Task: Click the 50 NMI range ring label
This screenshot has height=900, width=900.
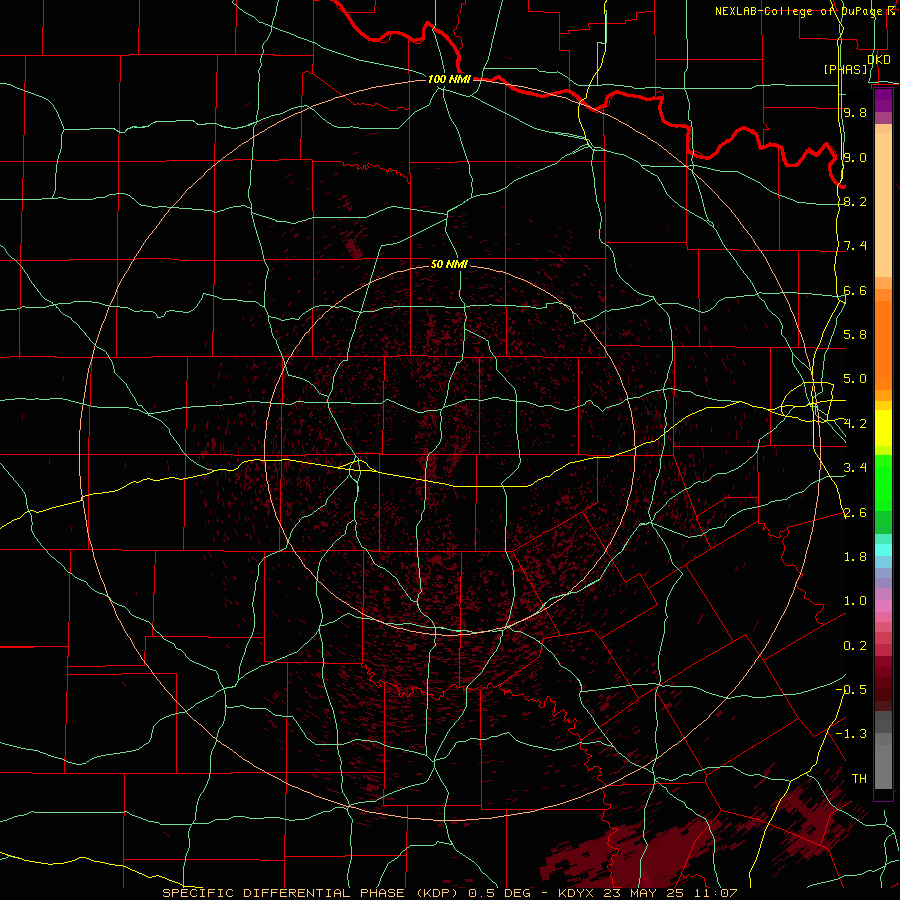Action: (x=449, y=264)
